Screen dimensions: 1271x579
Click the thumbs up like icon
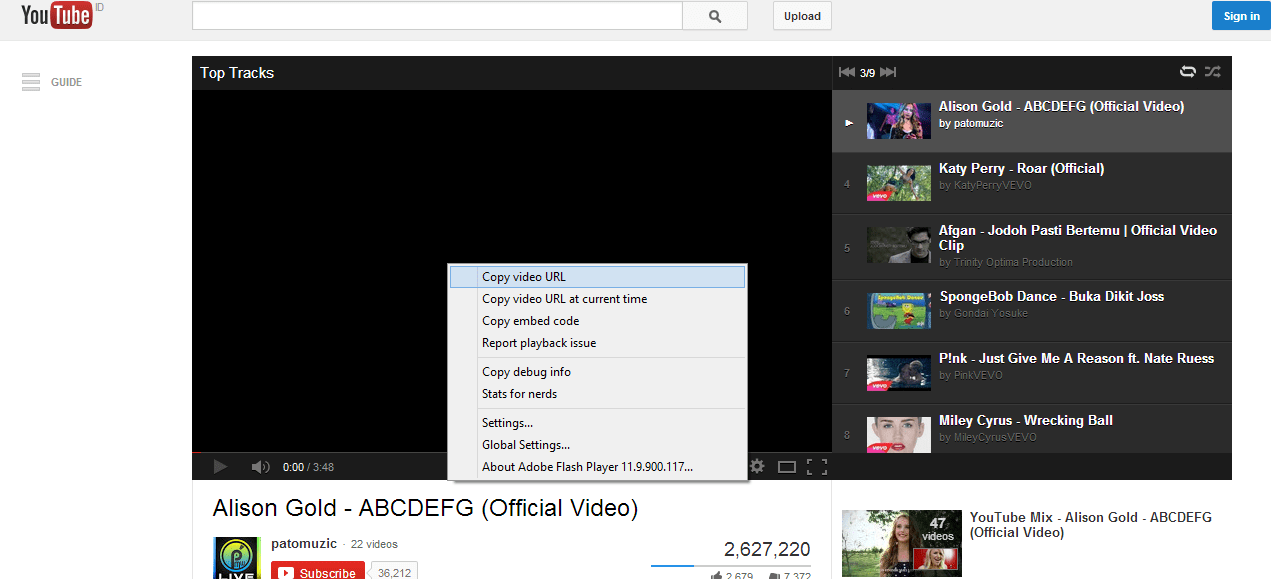pyautogui.click(x=716, y=575)
